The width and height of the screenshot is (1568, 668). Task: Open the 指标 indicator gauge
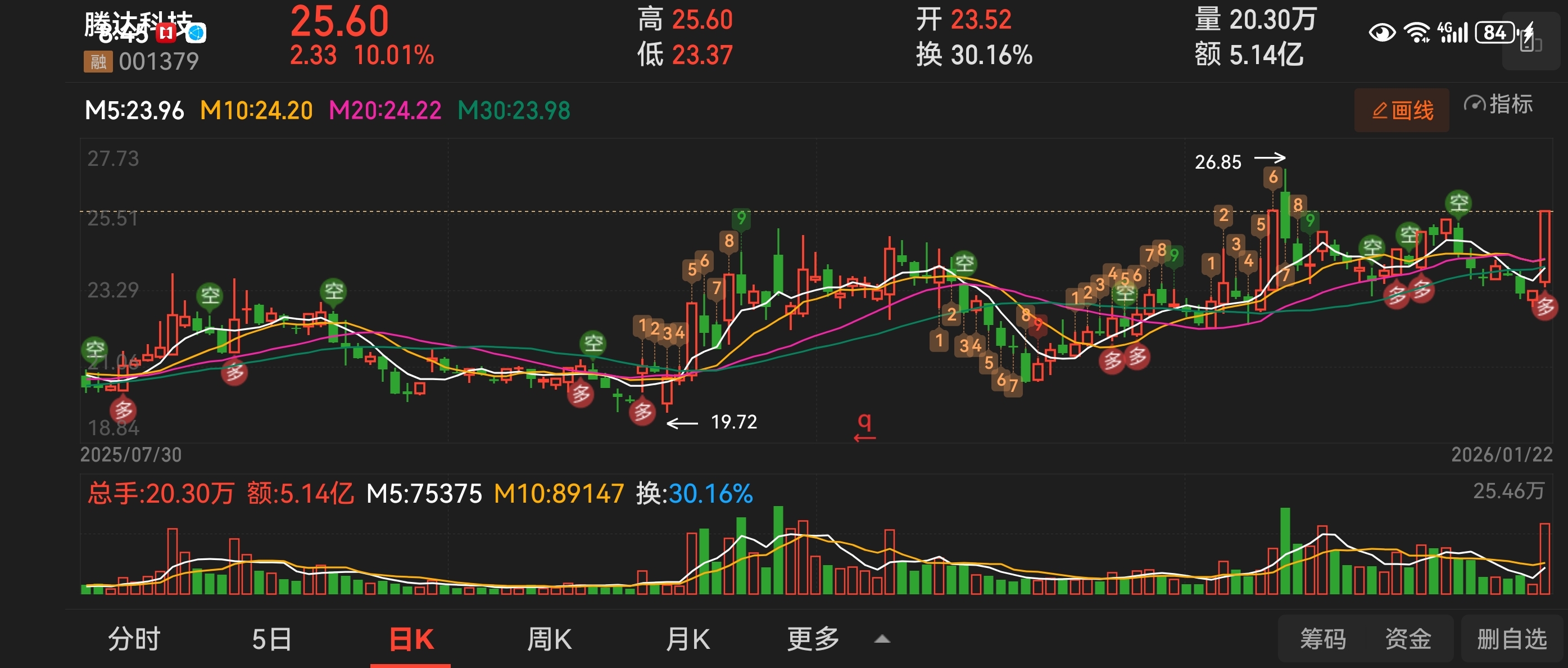[x=1498, y=105]
